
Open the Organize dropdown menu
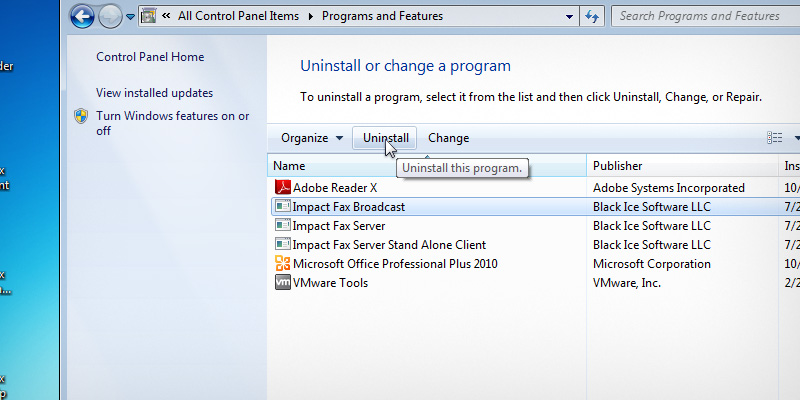tap(312, 138)
